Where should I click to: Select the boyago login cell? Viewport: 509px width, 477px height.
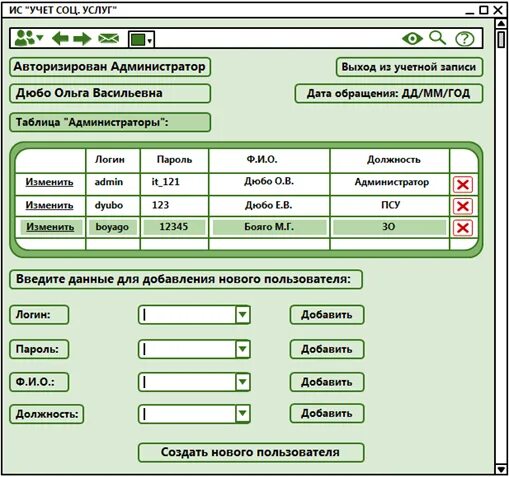[112, 227]
